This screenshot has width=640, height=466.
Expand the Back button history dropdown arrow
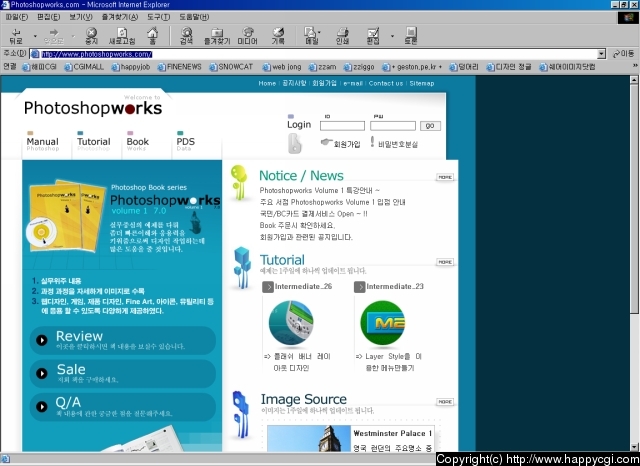35,36
